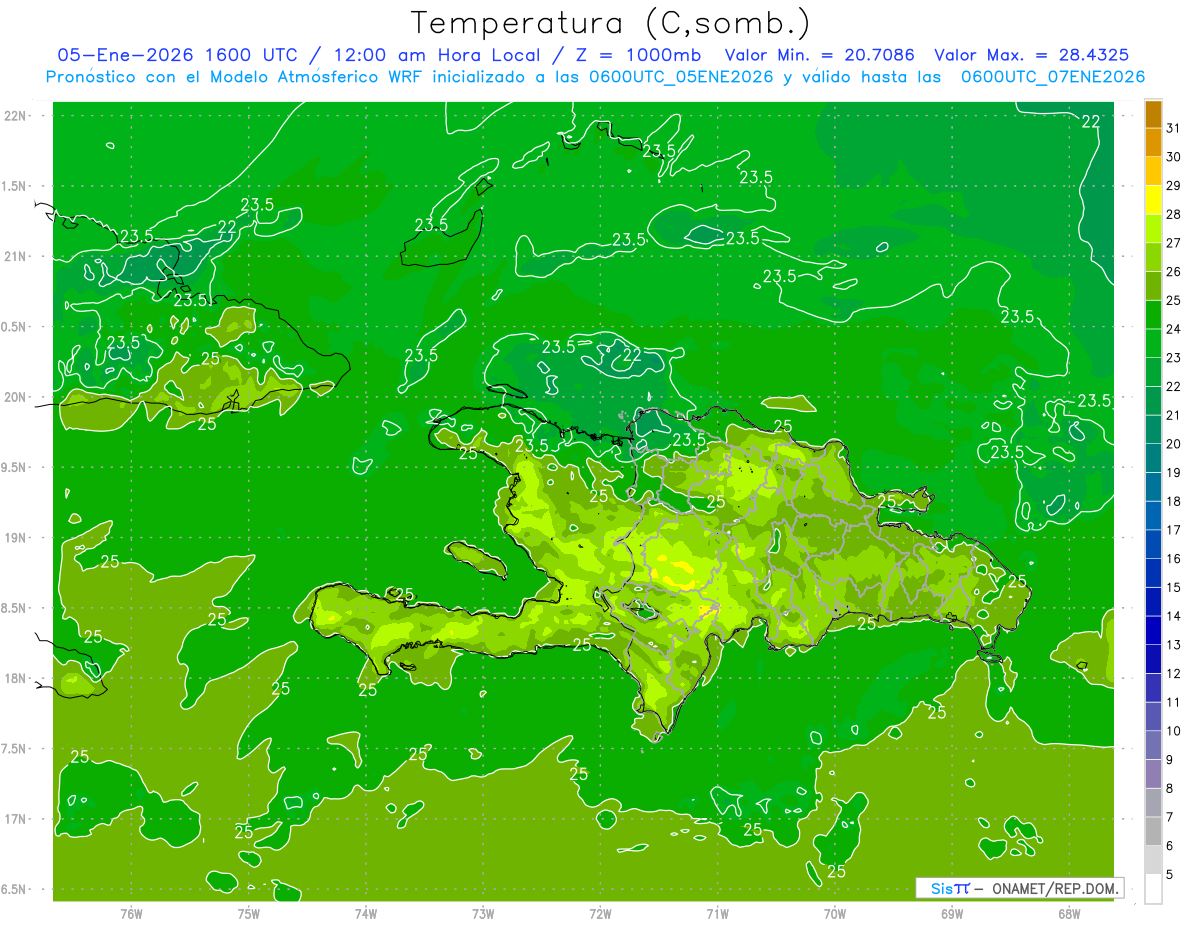The height and width of the screenshot is (927, 1200).
Task: Click the '9.5N' latitude axis label
Action: (14, 468)
